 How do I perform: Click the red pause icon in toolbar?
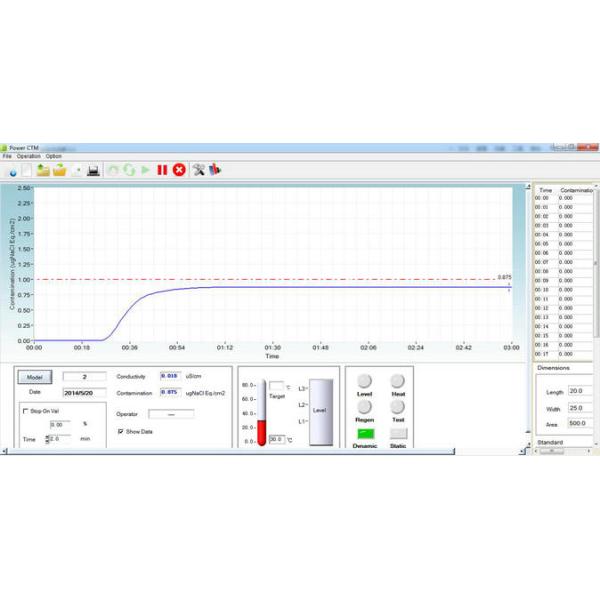pos(162,170)
